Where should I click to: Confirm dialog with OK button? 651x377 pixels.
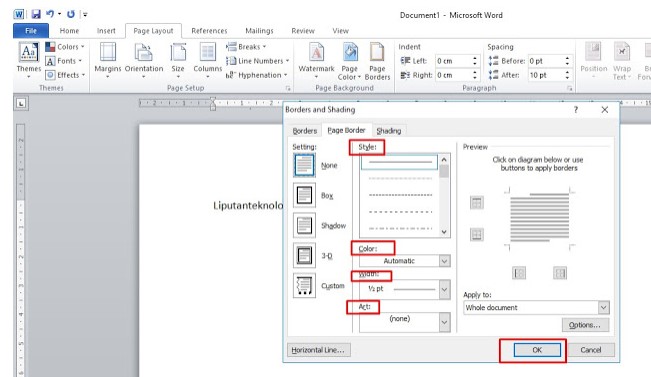point(537,350)
